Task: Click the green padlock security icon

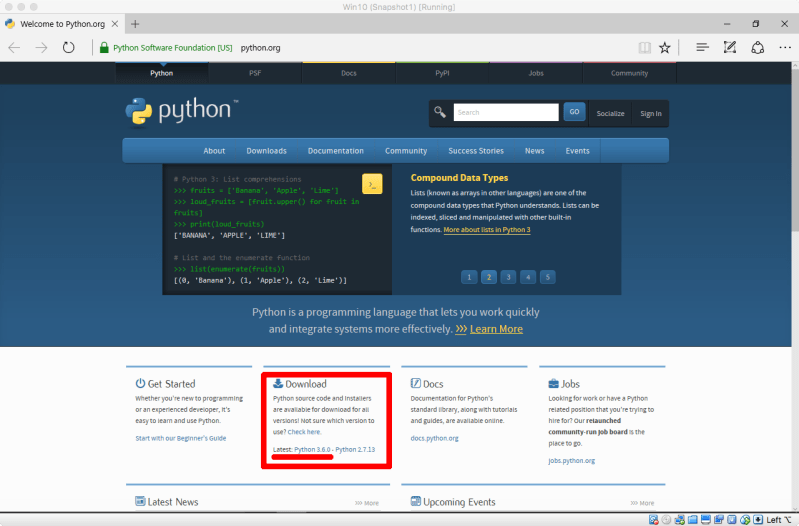Action: [104, 48]
